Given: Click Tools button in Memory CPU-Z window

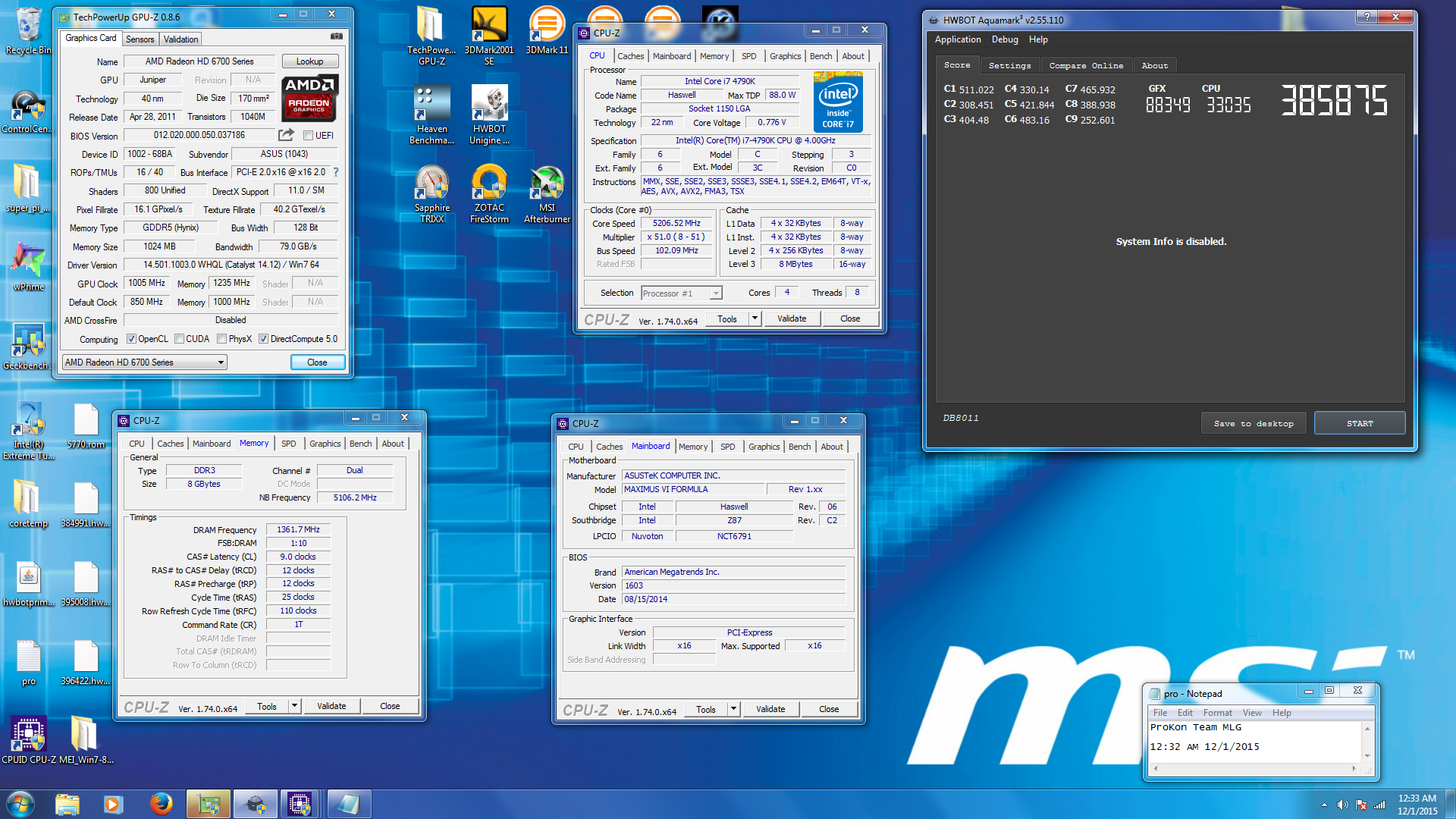Looking at the screenshot, I should (267, 706).
